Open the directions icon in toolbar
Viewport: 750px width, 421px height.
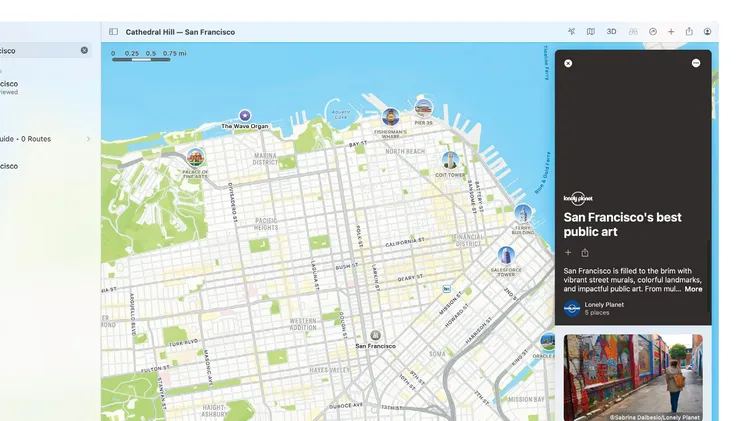653,32
